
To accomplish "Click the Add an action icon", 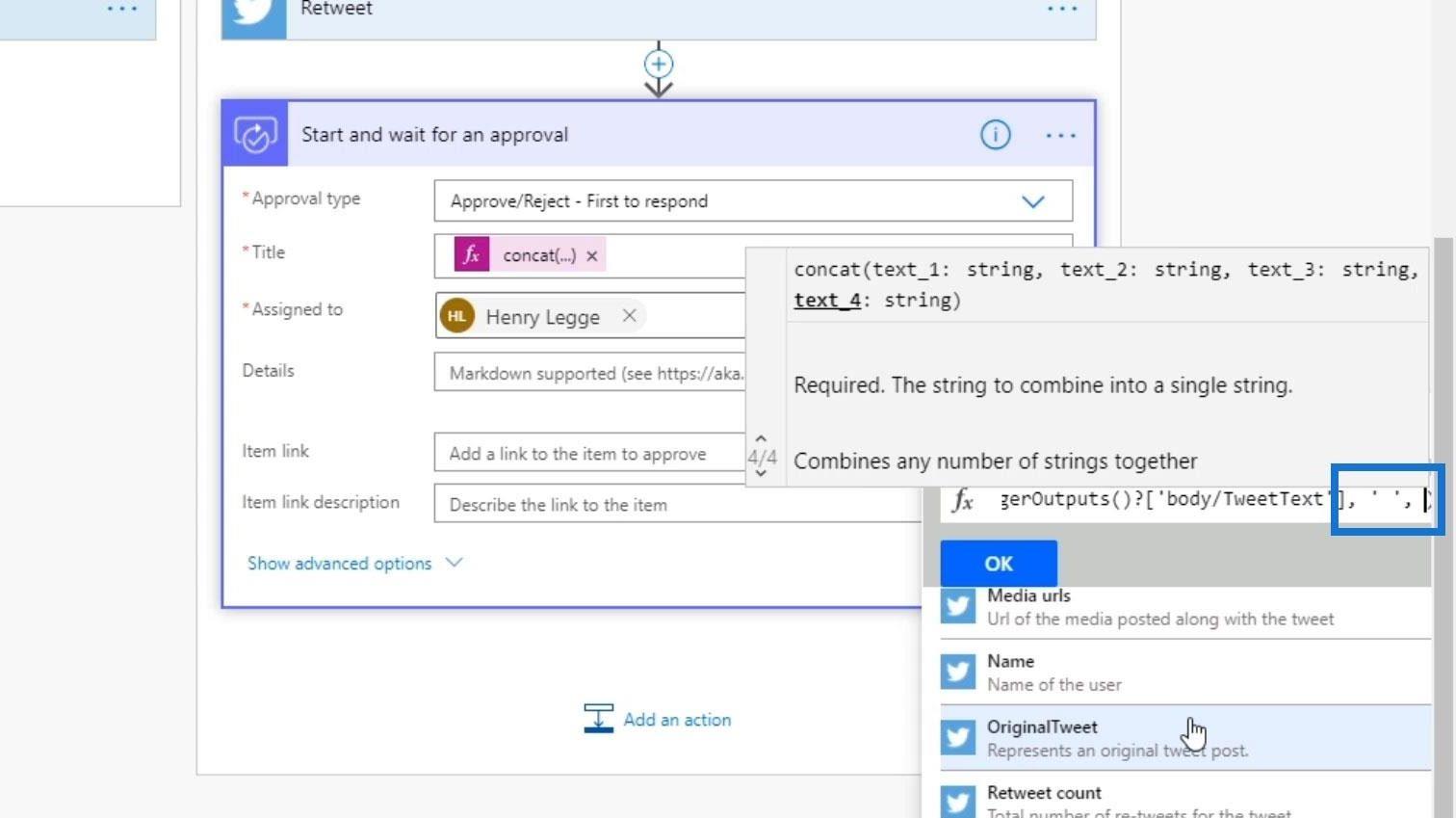I will click(x=598, y=719).
